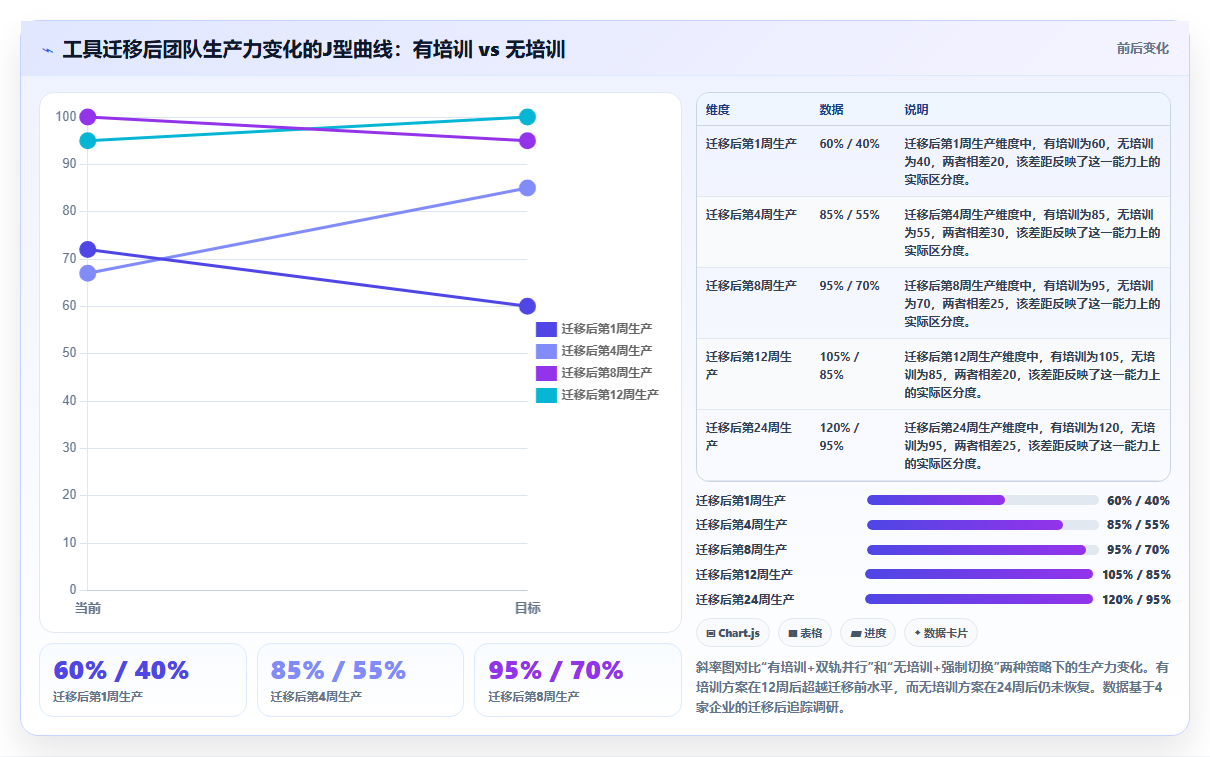This screenshot has height=757, width=1210.
Task: Click the 数据卡片 tag chip
Action: (x=941, y=633)
